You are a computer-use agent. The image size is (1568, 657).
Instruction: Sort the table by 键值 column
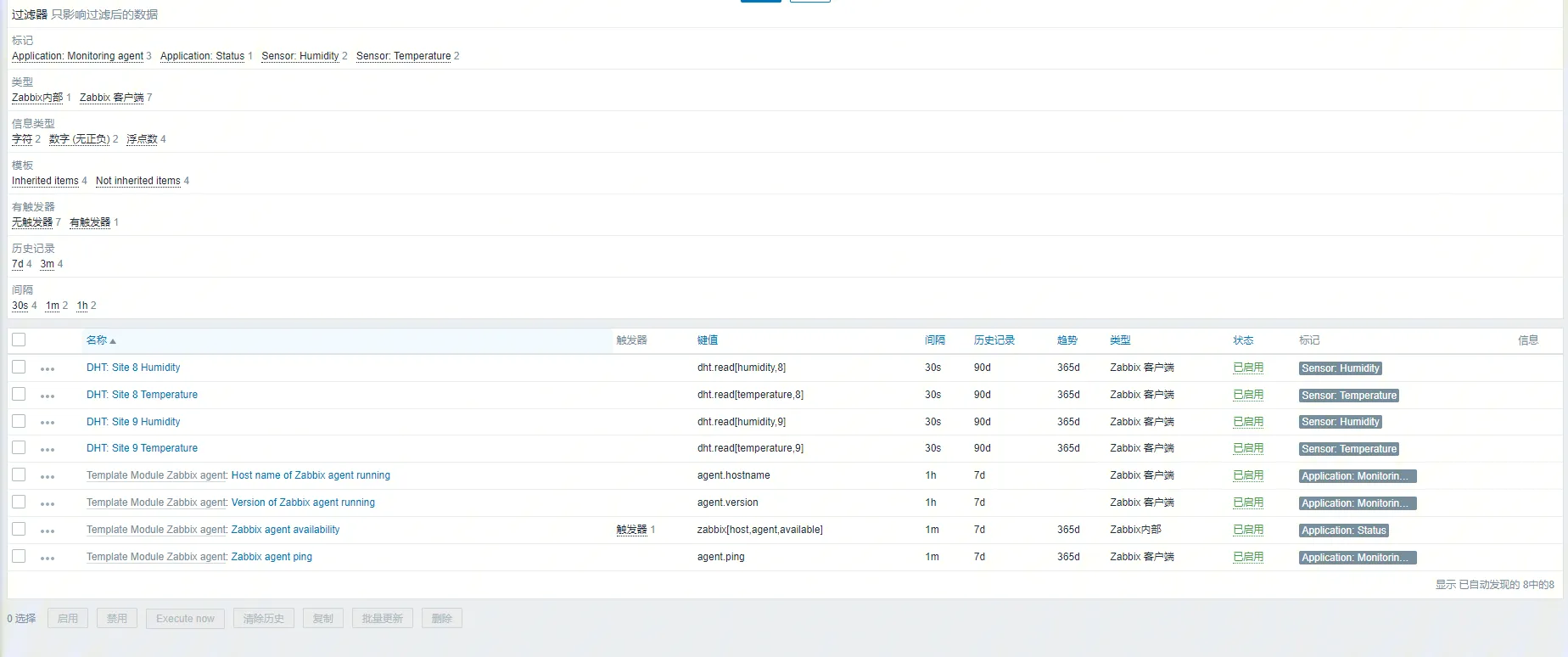click(707, 340)
